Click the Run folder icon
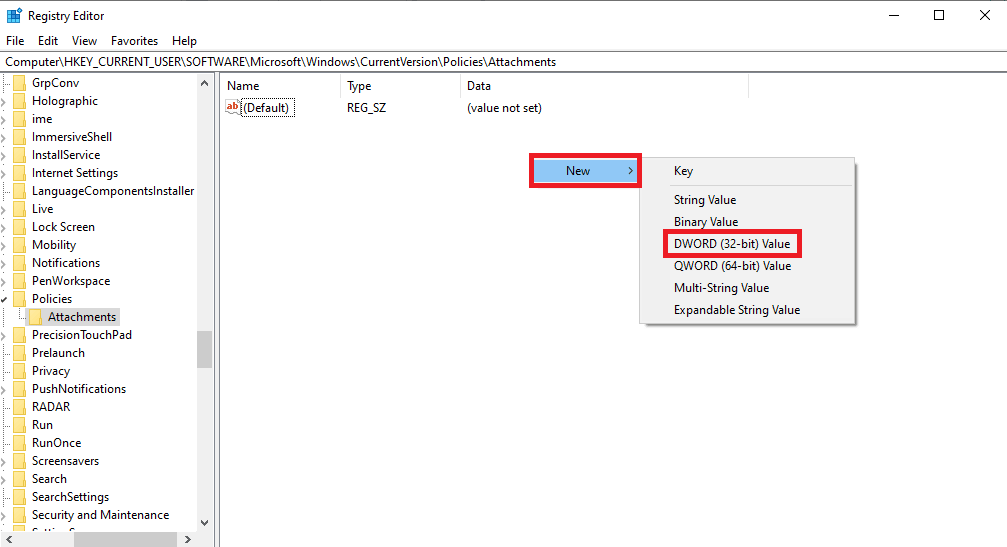The image size is (1007, 547). (x=20, y=424)
